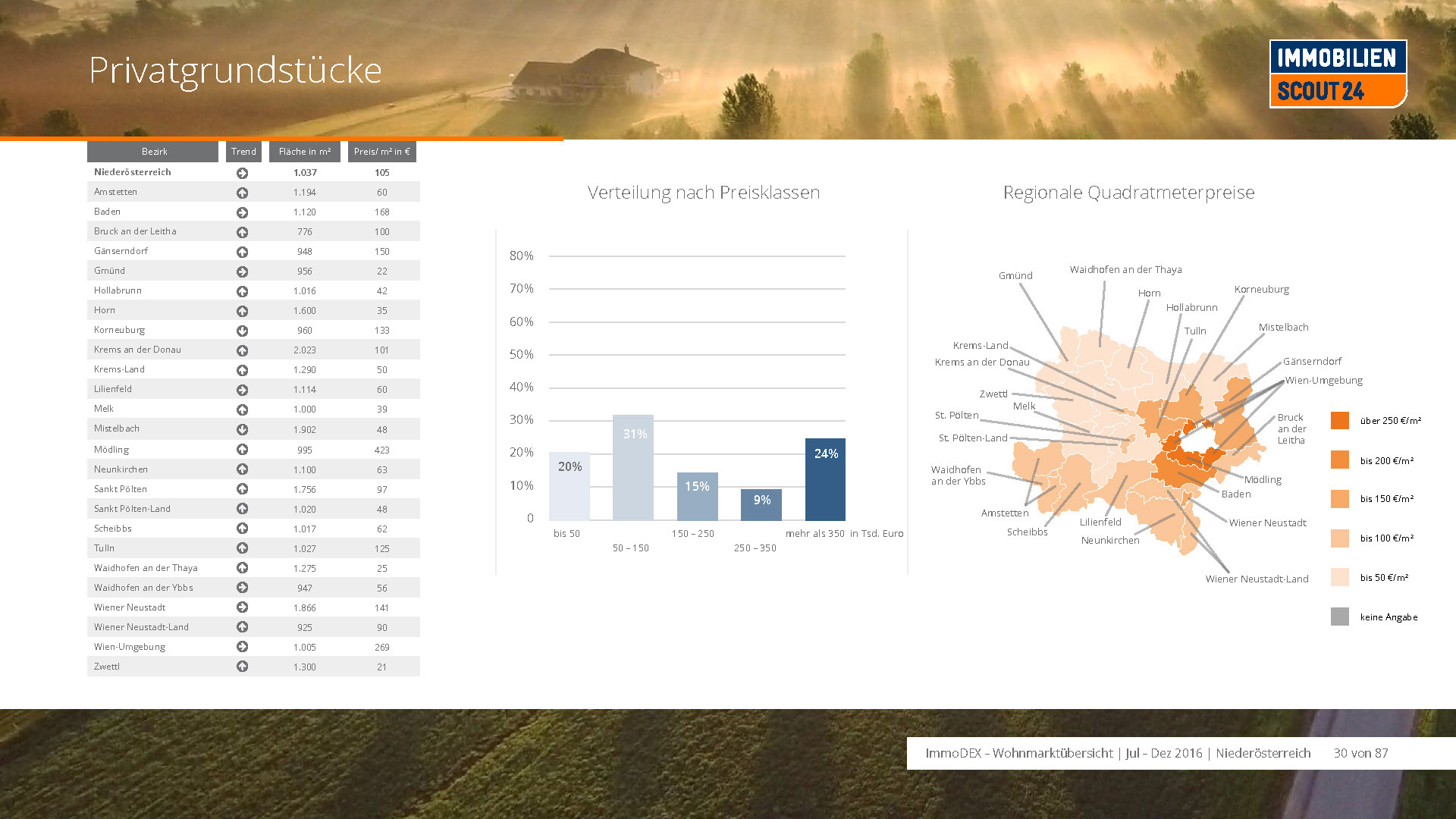Click the Privatgrundstücke page title
The height and width of the screenshot is (819, 1456).
tap(235, 71)
